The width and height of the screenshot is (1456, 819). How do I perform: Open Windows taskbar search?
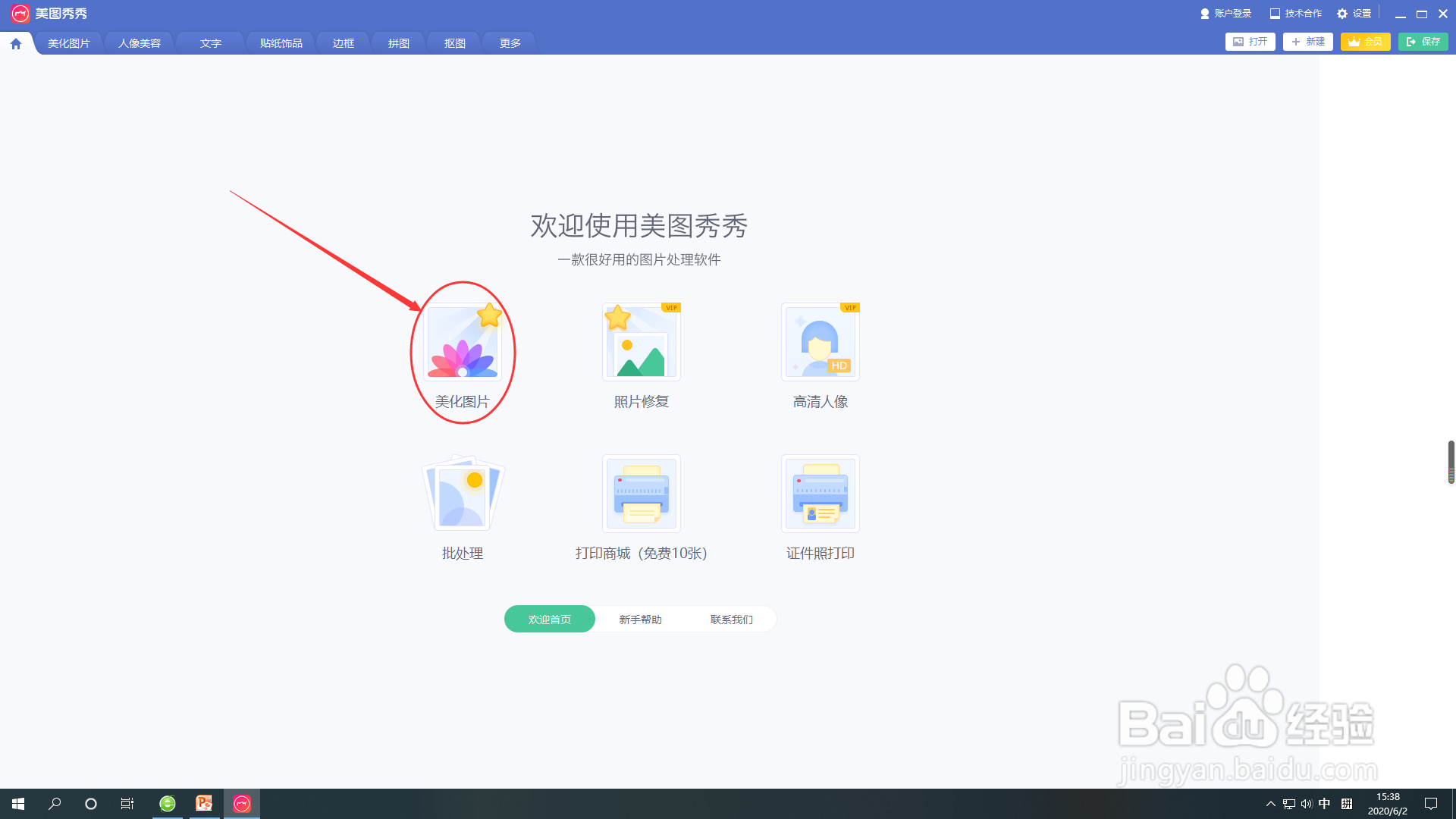click(55, 804)
